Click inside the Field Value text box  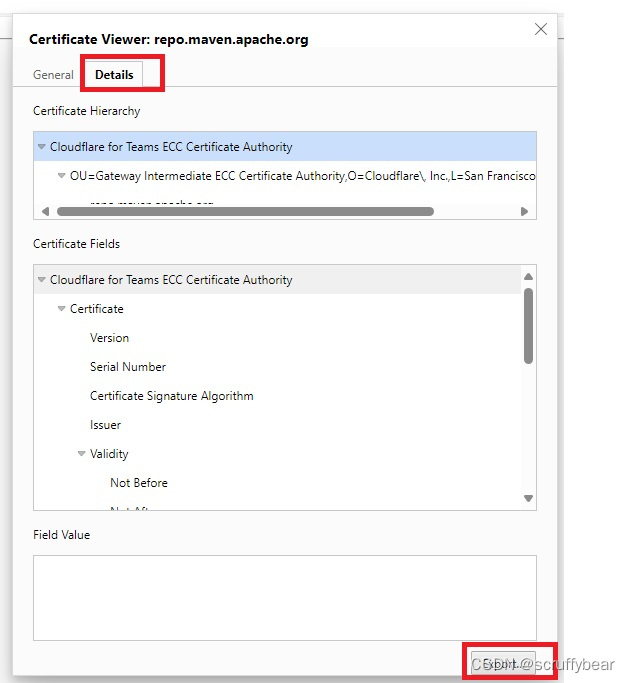coord(285,598)
